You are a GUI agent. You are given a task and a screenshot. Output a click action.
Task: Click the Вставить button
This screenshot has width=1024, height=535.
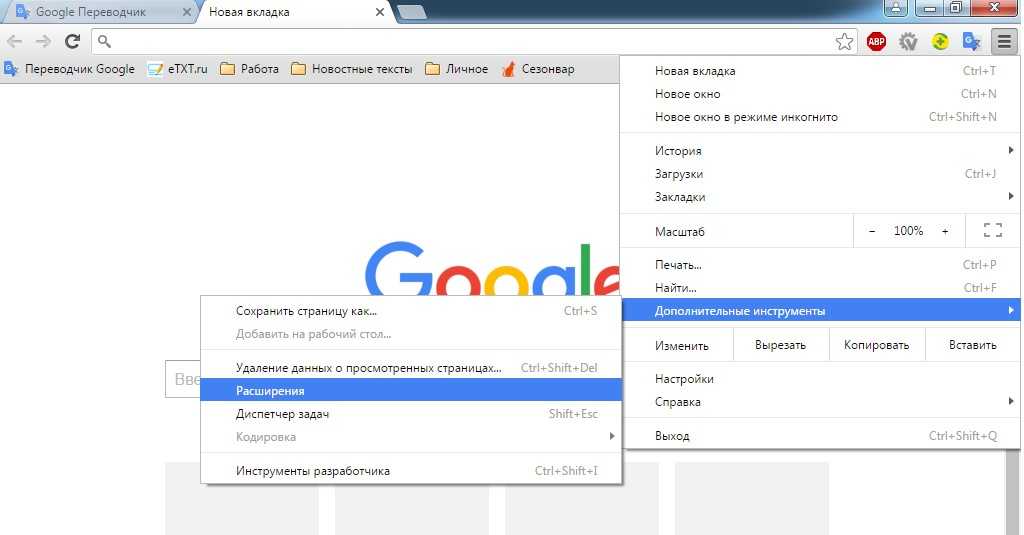click(x=972, y=345)
